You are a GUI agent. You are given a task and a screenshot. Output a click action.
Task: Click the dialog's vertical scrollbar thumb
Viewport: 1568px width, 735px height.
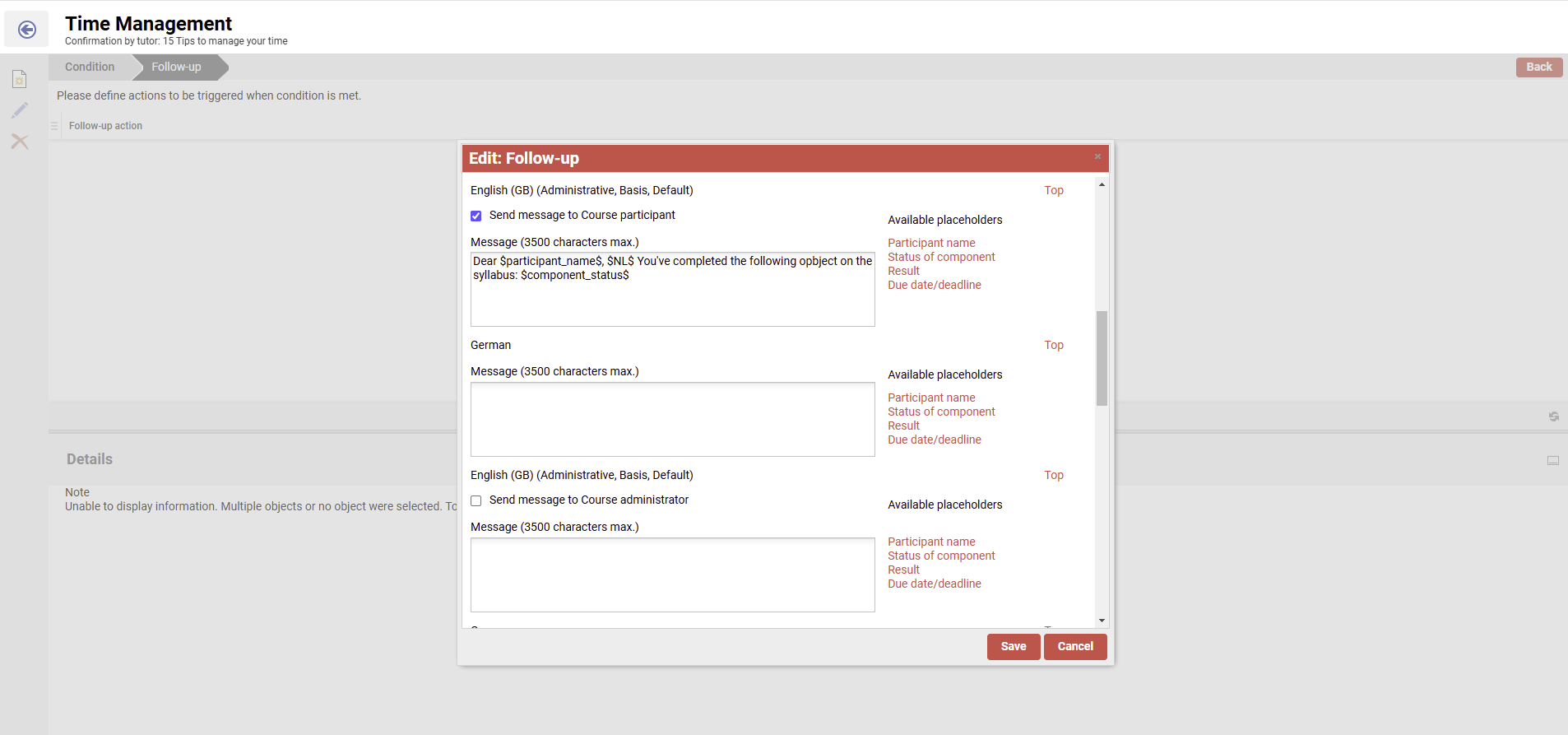(1102, 358)
